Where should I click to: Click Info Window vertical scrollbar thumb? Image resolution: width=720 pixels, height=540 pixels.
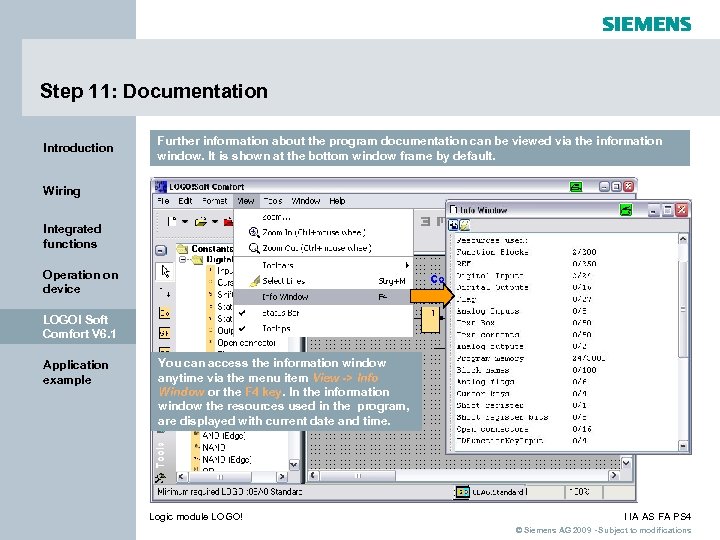click(683, 309)
